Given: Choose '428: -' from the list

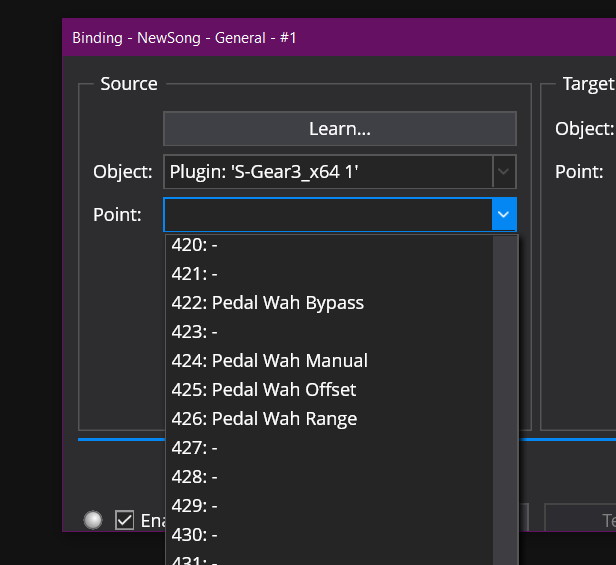Looking at the screenshot, I should pyautogui.click(x=329, y=477).
